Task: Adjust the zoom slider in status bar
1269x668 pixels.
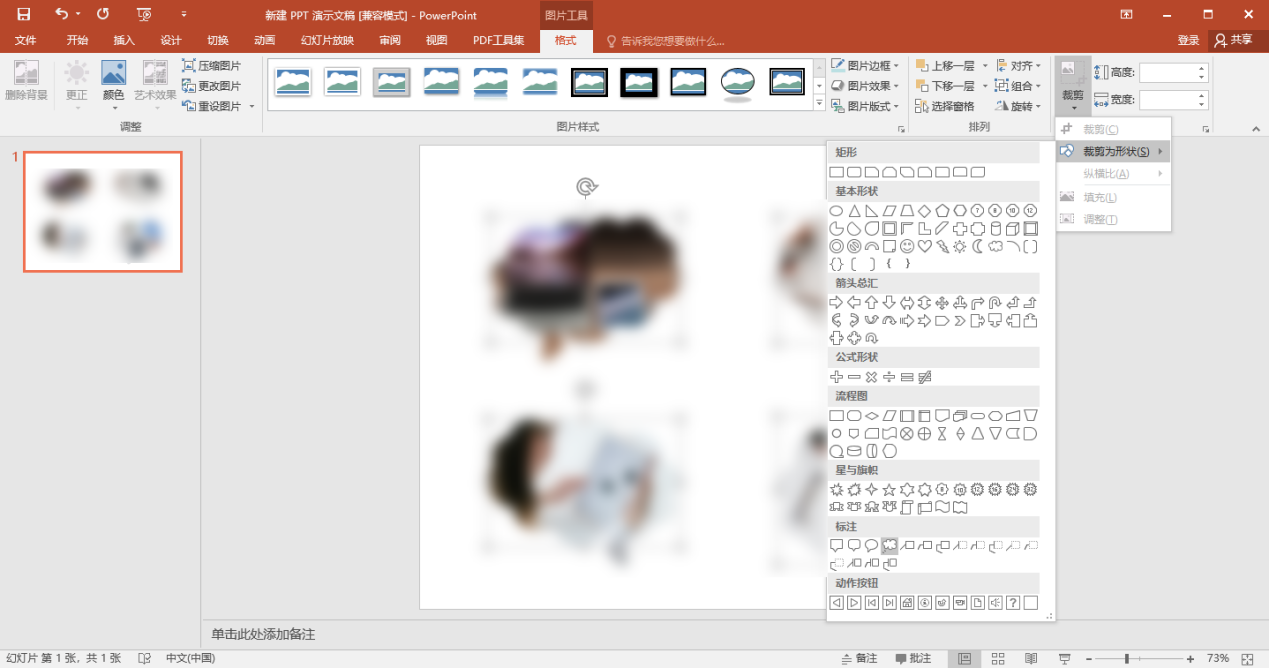Action: click(x=1127, y=658)
